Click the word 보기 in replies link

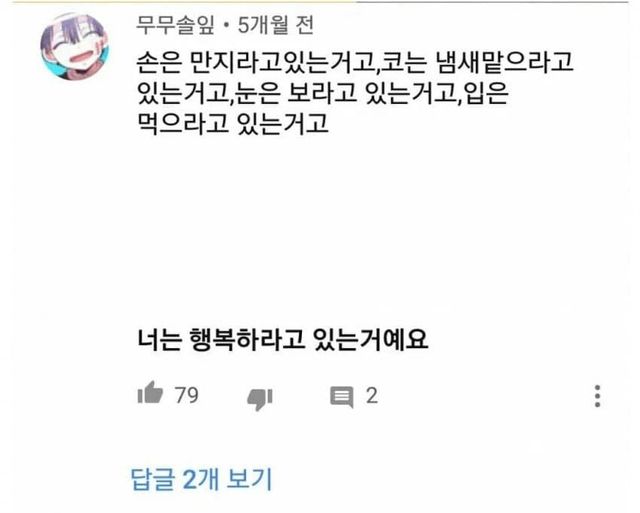(249, 479)
